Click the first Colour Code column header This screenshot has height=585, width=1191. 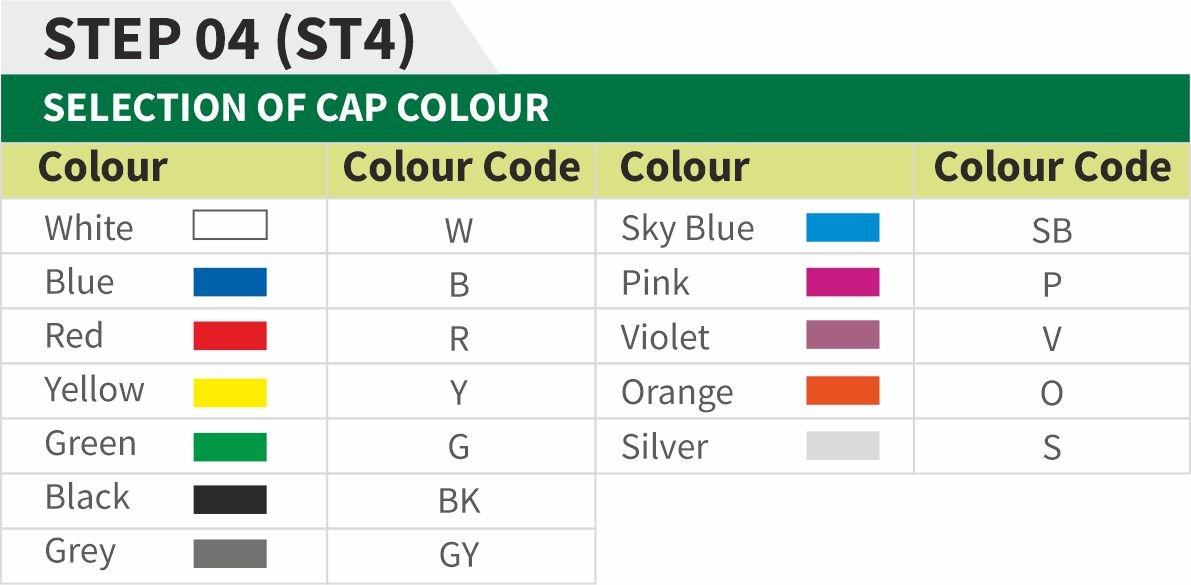click(461, 168)
